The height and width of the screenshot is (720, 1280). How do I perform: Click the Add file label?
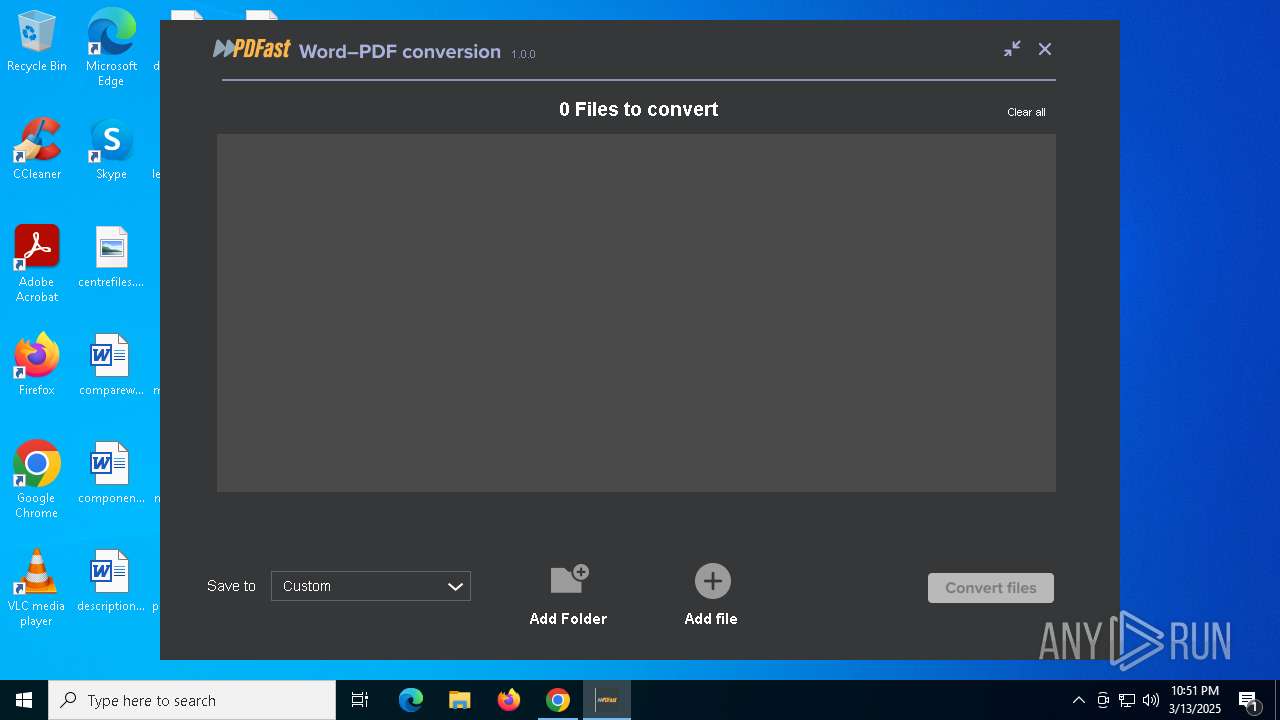click(x=711, y=619)
